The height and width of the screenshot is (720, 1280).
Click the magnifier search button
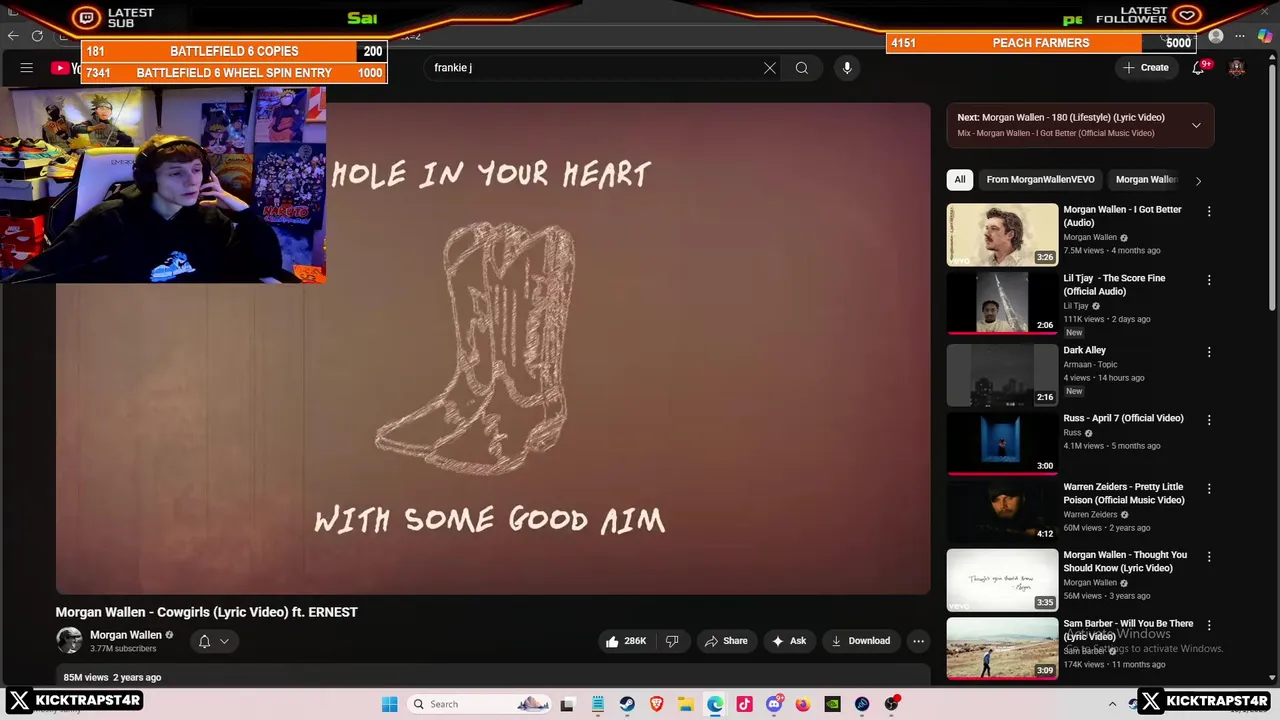(x=802, y=68)
